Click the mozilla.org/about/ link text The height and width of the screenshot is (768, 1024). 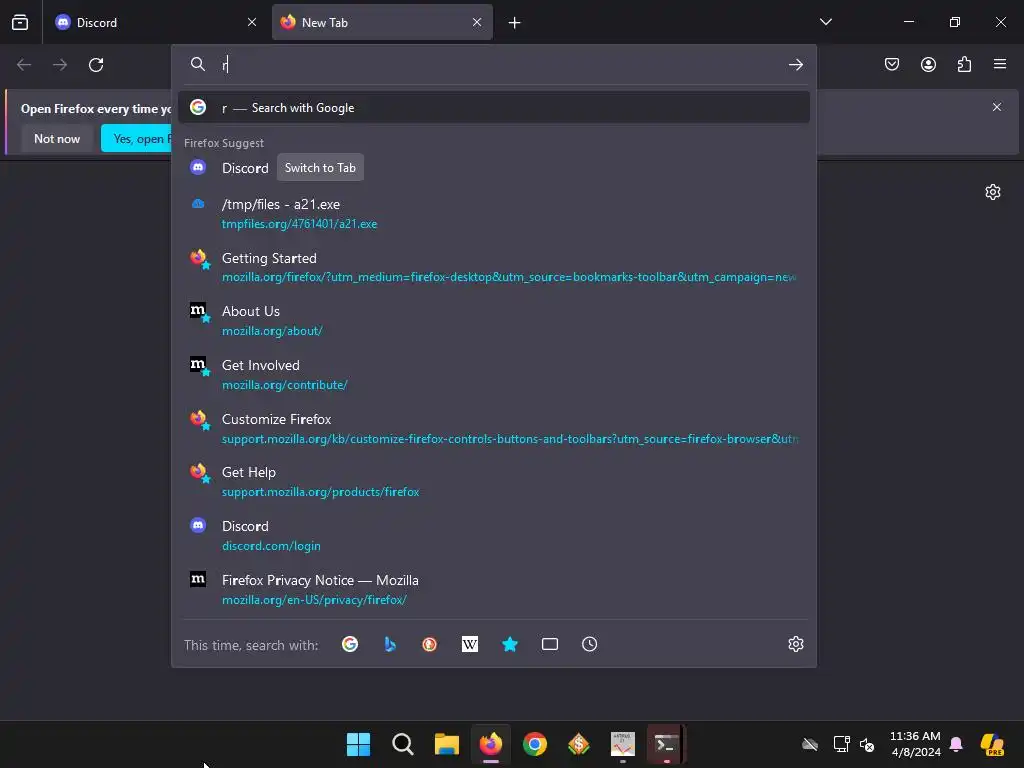272,331
